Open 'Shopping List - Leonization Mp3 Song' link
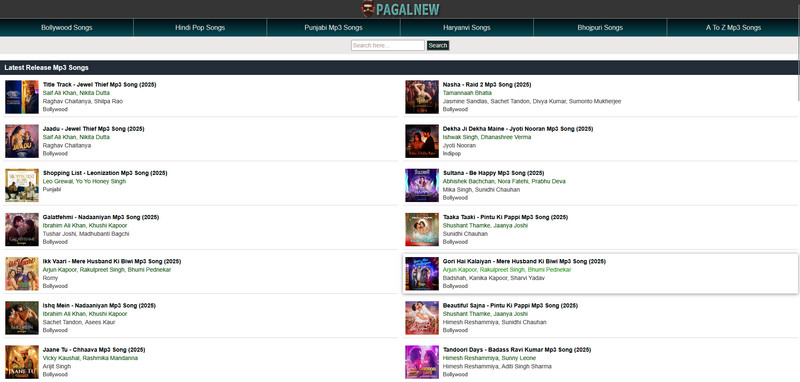This screenshot has height=382, width=800. click(x=105, y=173)
